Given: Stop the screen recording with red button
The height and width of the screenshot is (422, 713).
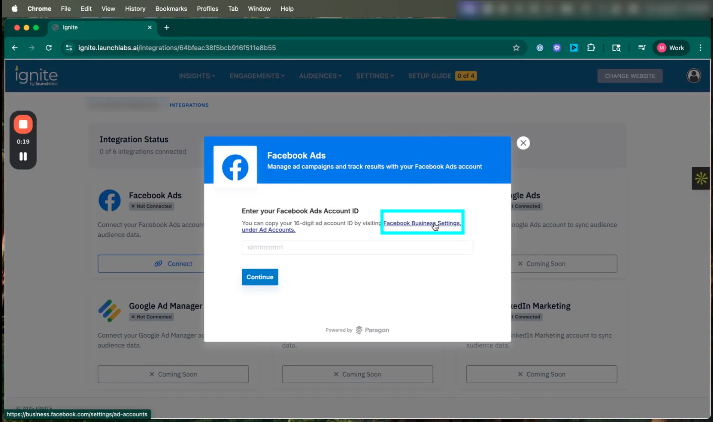Looking at the screenshot, I should tap(23, 124).
